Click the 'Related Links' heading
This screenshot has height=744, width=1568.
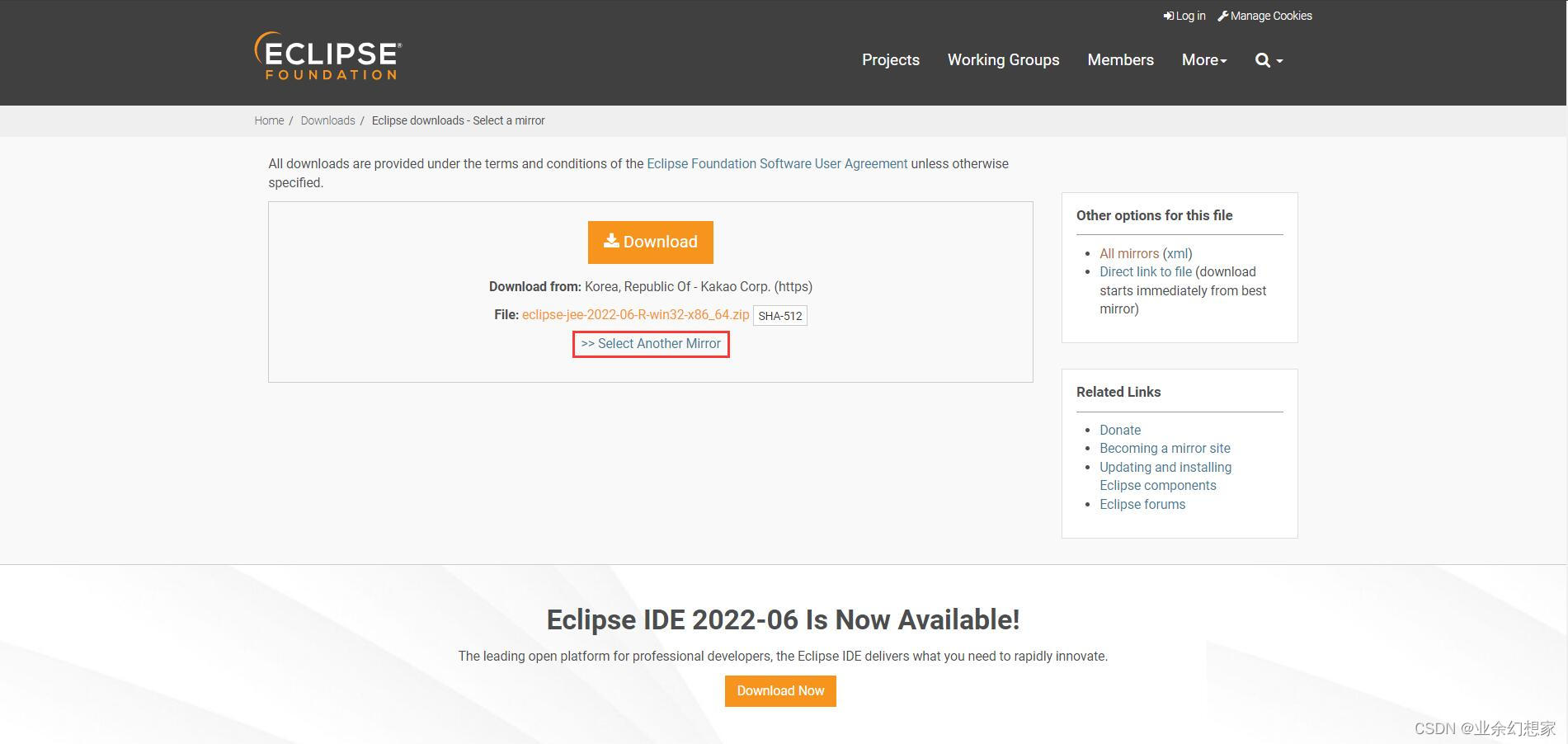pyautogui.click(x=1118, y=392)
